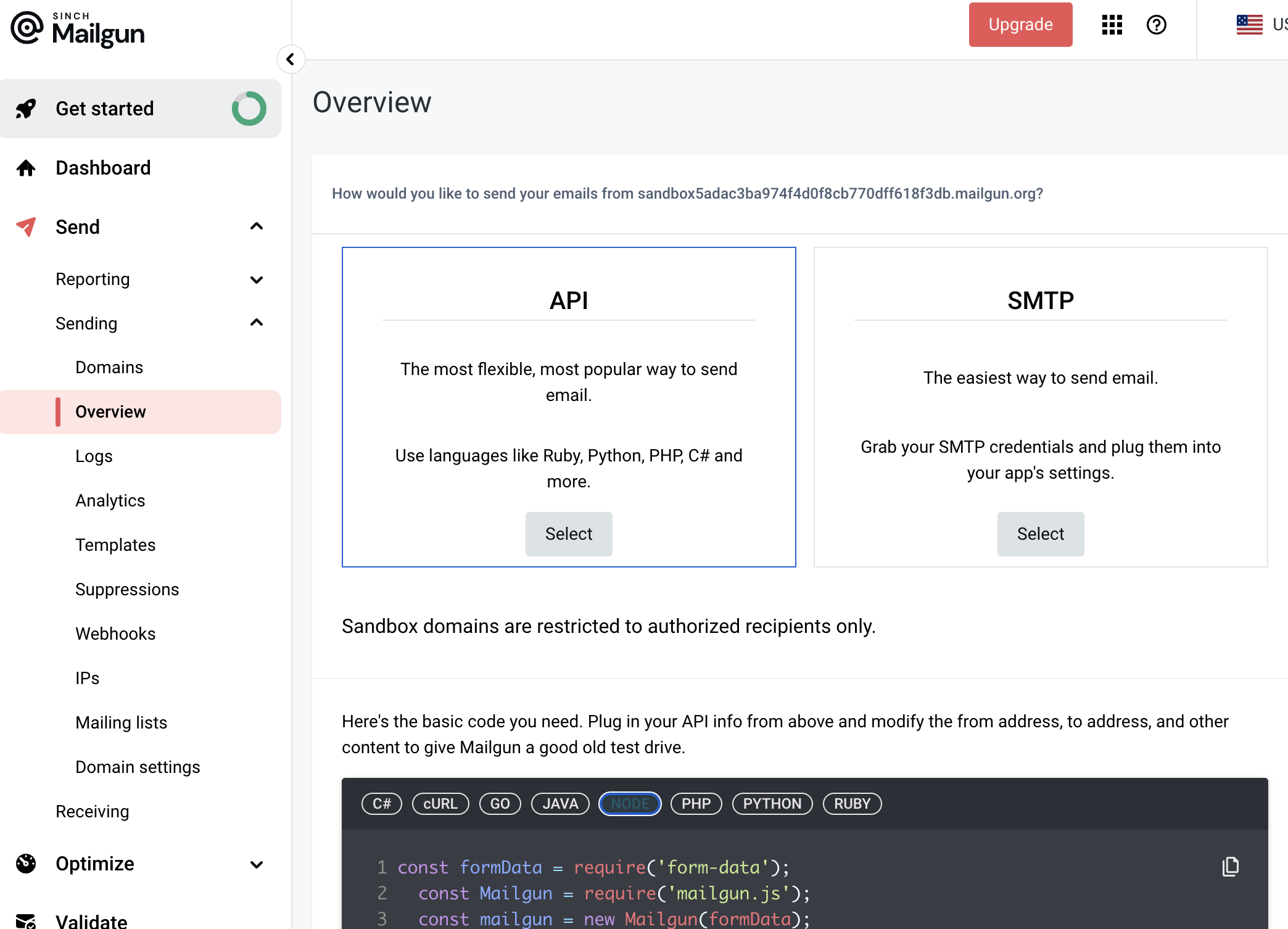Click the sandbox domain question text

coord(687,193)
